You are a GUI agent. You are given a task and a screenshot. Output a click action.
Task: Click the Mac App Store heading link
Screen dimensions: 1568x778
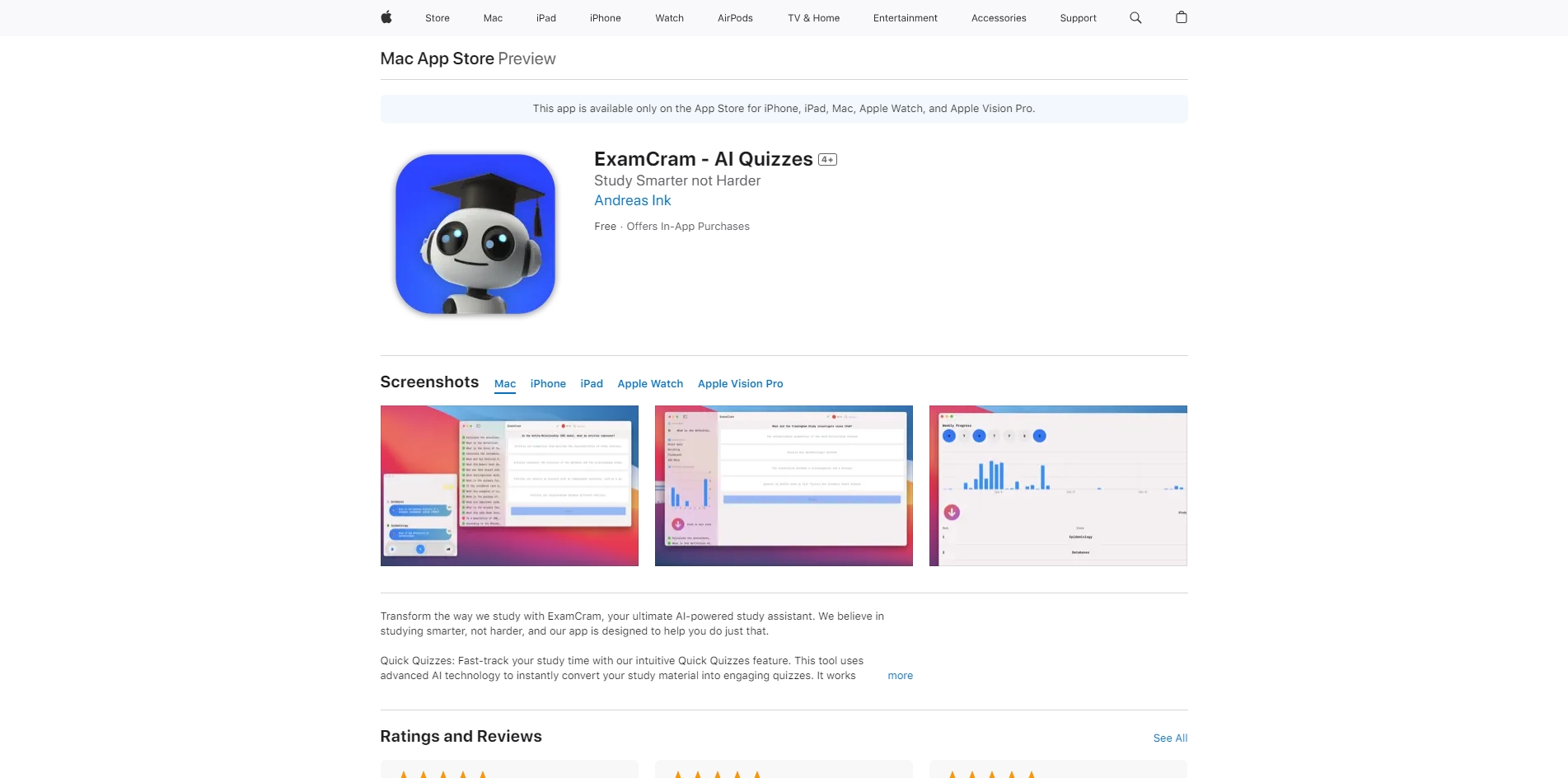pos(438,59)
